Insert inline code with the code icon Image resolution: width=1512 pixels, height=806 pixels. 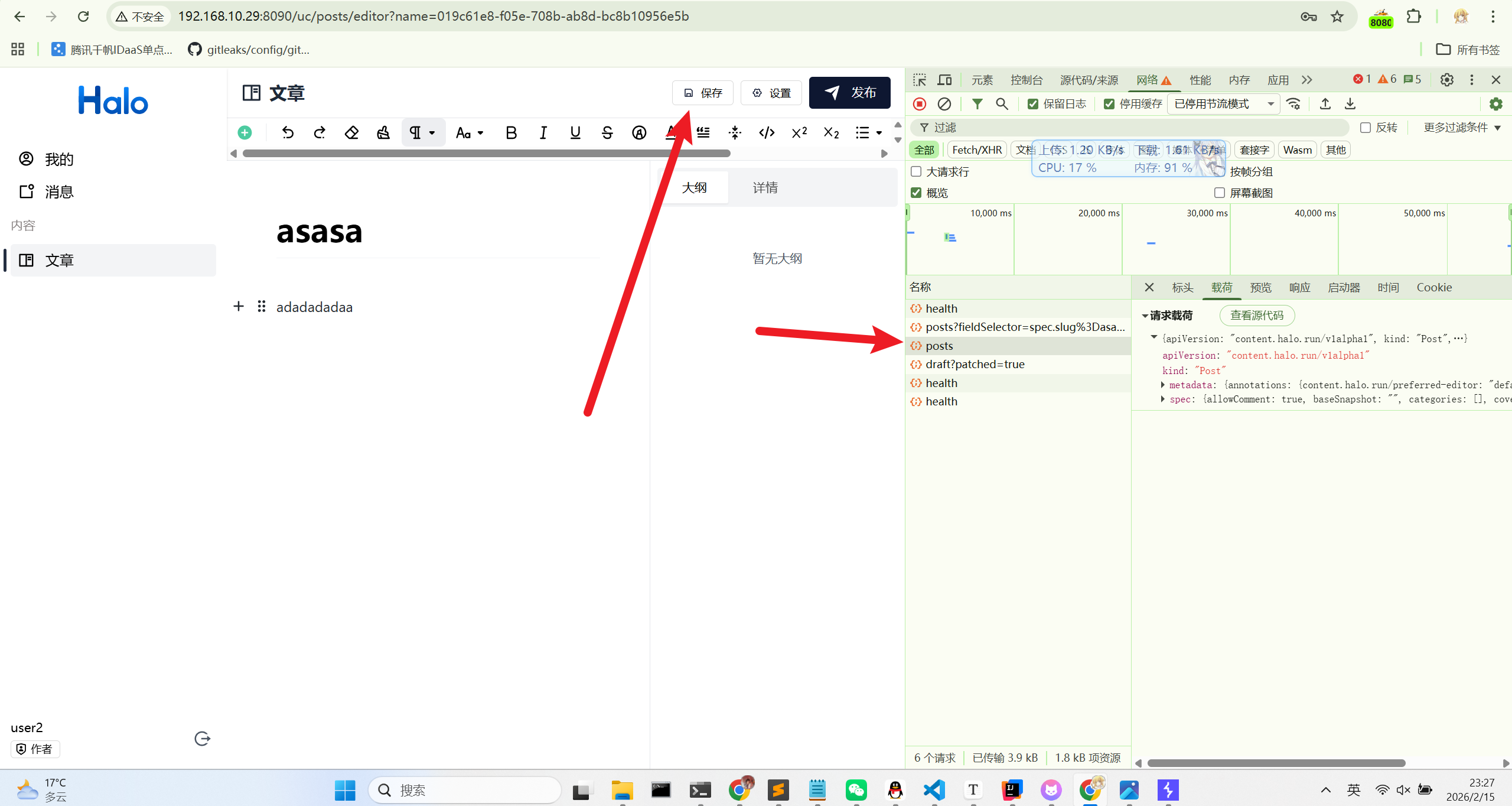click(767, 132)
